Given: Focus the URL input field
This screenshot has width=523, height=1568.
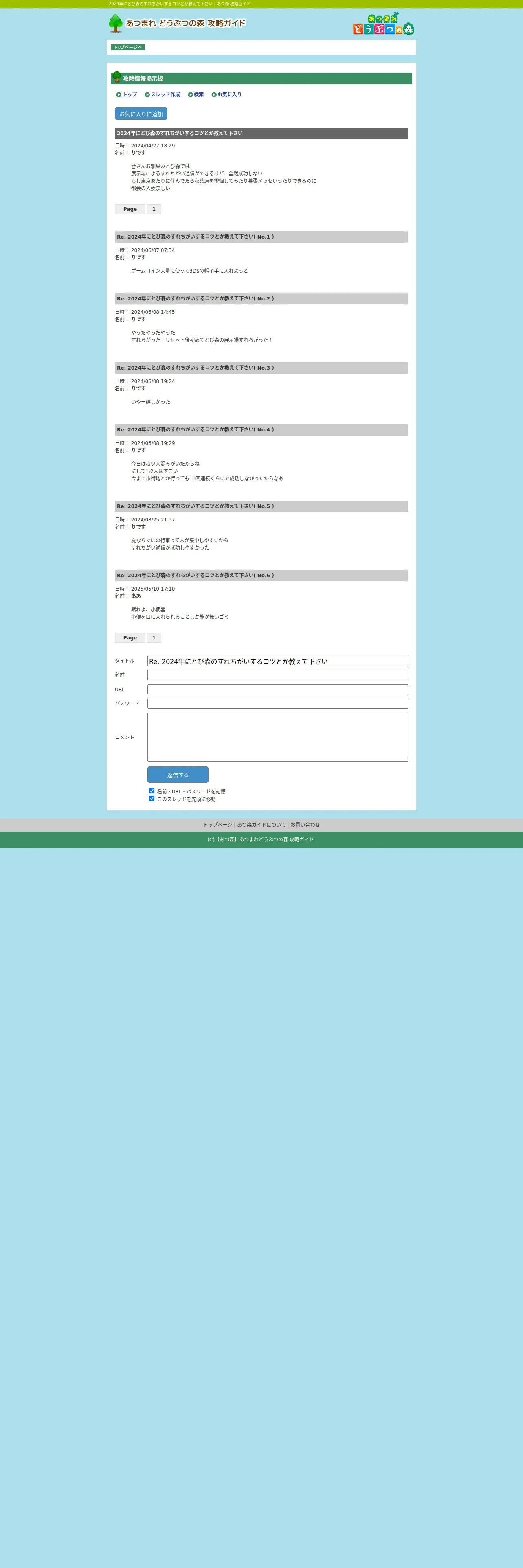Looking at the screenshot, I should (278, 690).
